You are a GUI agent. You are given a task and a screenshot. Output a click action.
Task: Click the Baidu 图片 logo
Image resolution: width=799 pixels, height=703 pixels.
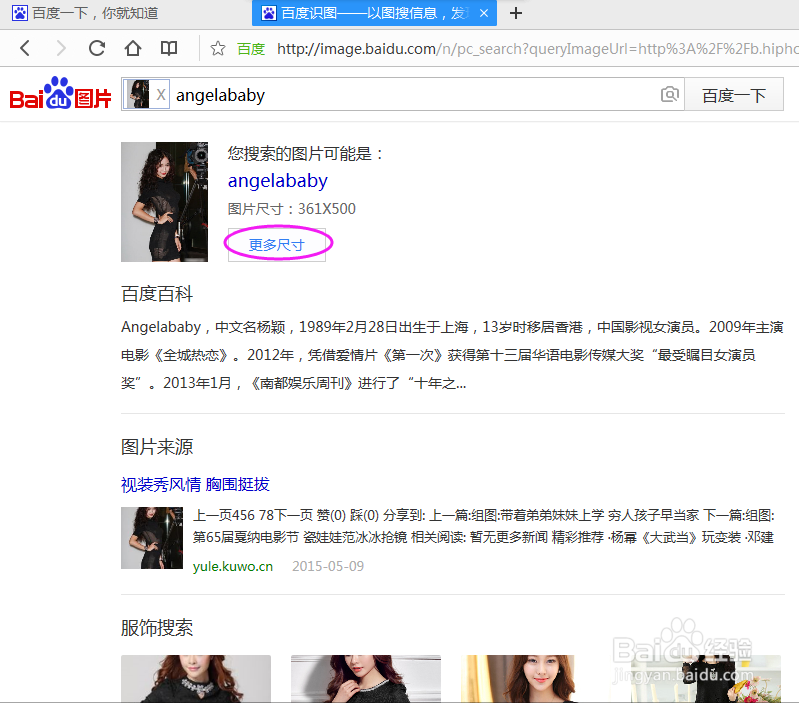60,94
